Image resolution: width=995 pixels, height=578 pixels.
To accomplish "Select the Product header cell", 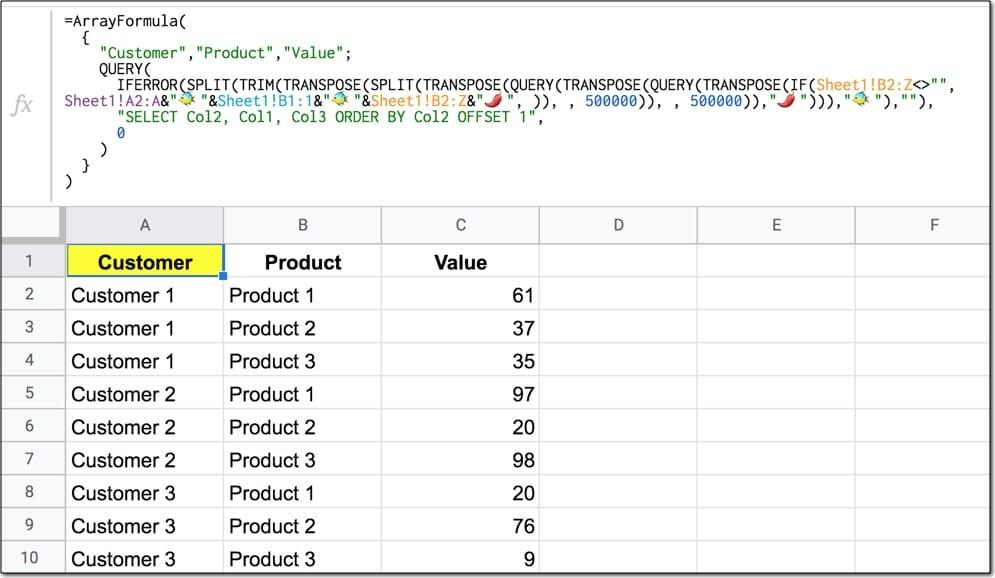I will (302, 261).
